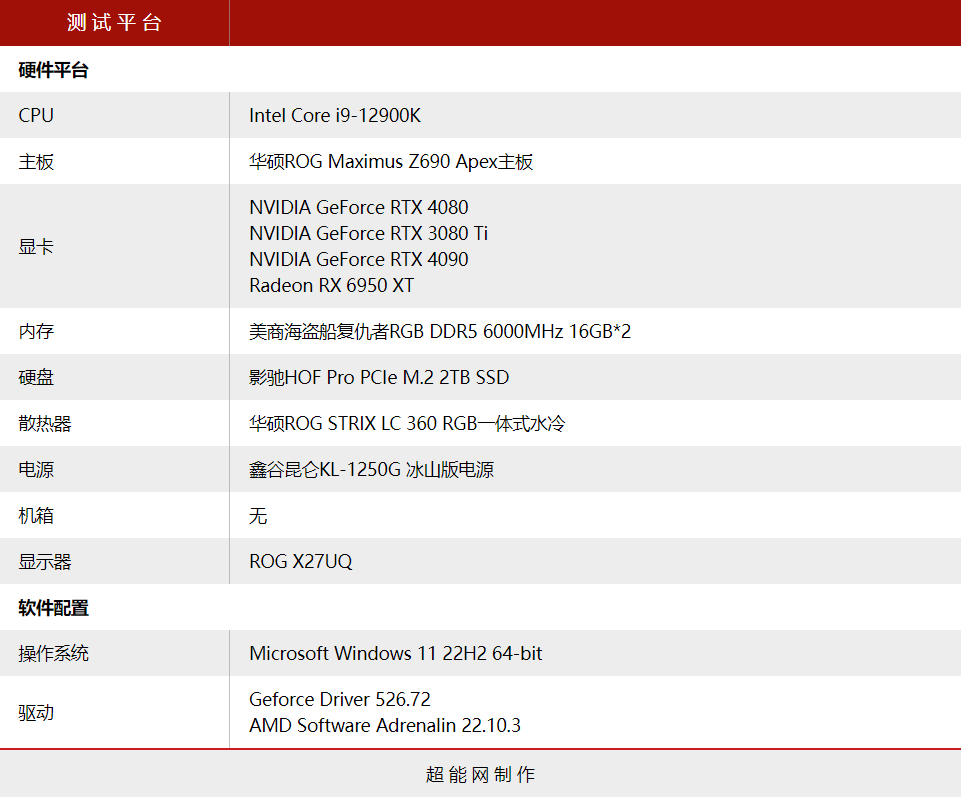Click the 主板 row label

[x=36, y=162]
